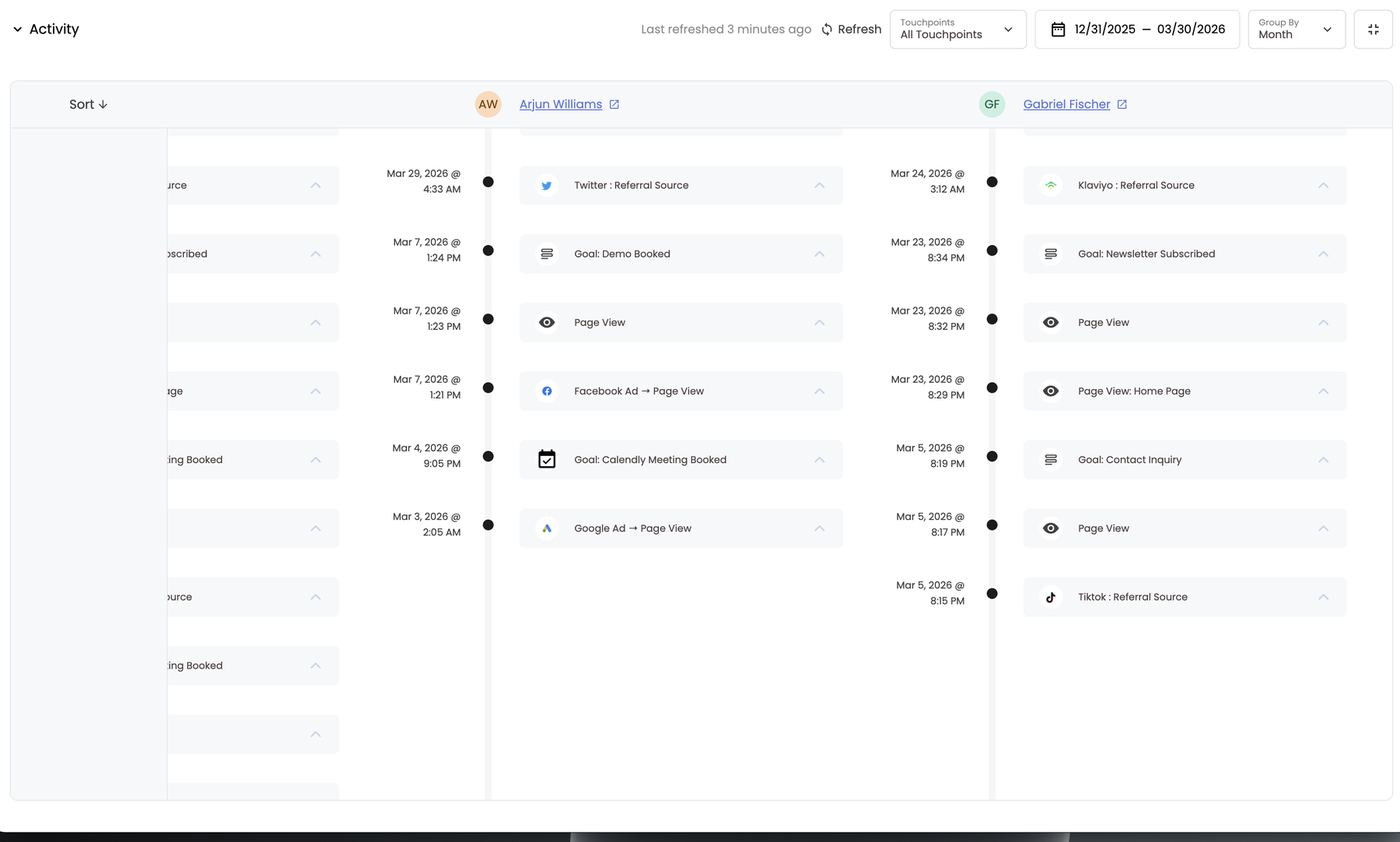Toggle the chevron on Goal: Demo Booked card
The image size is (1400, 842).
click(819, 254)
